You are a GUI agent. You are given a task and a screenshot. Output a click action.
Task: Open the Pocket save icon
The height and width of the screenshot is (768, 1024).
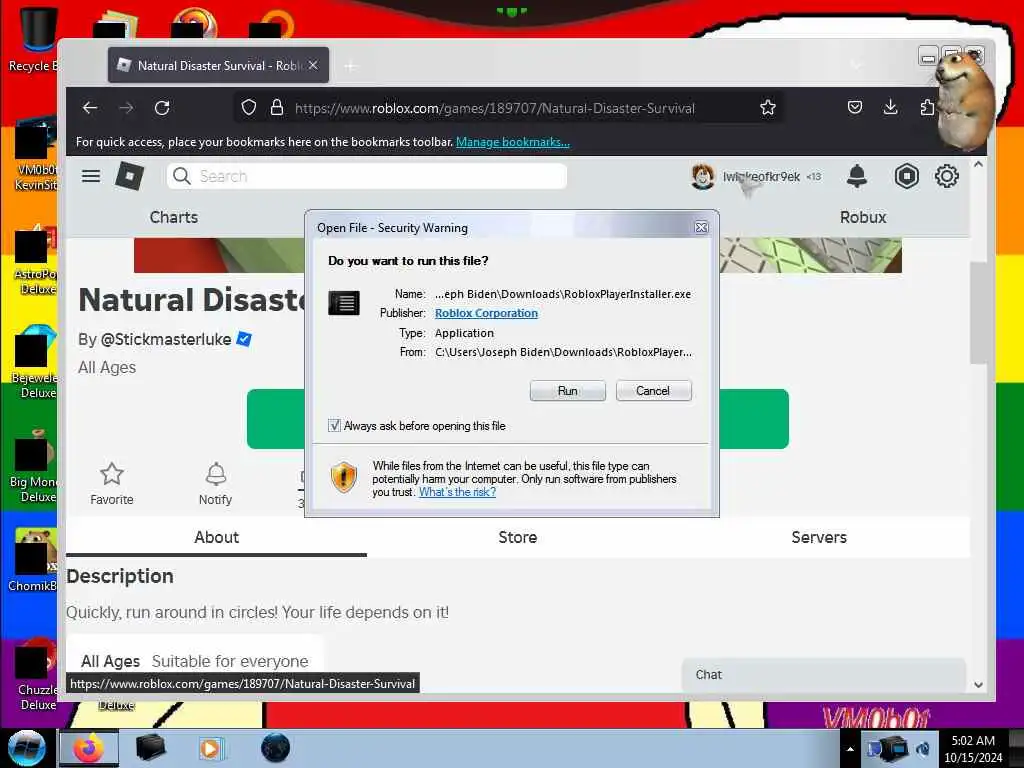(854, 108)
